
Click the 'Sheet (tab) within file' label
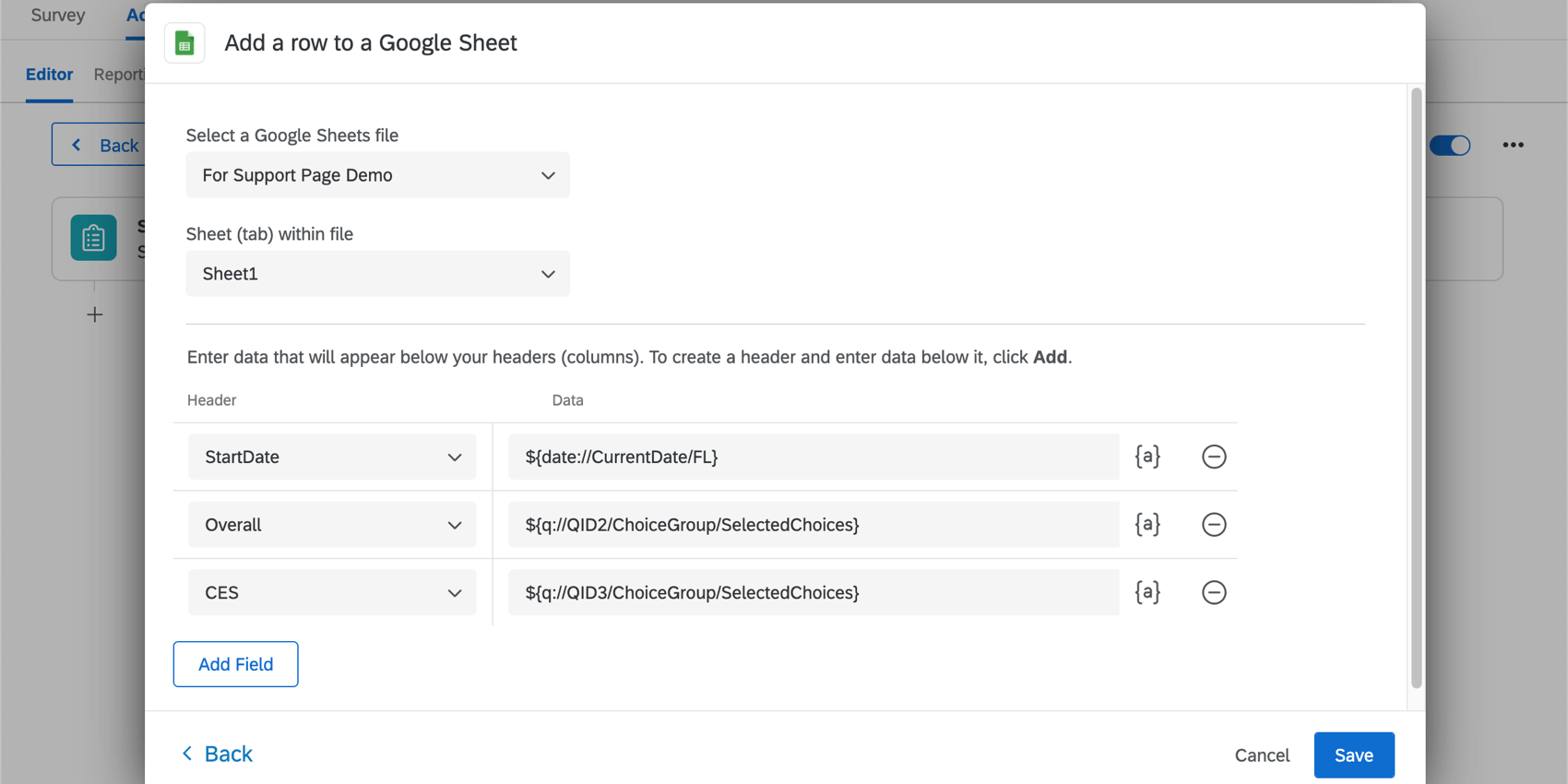[x=269, y=234]
